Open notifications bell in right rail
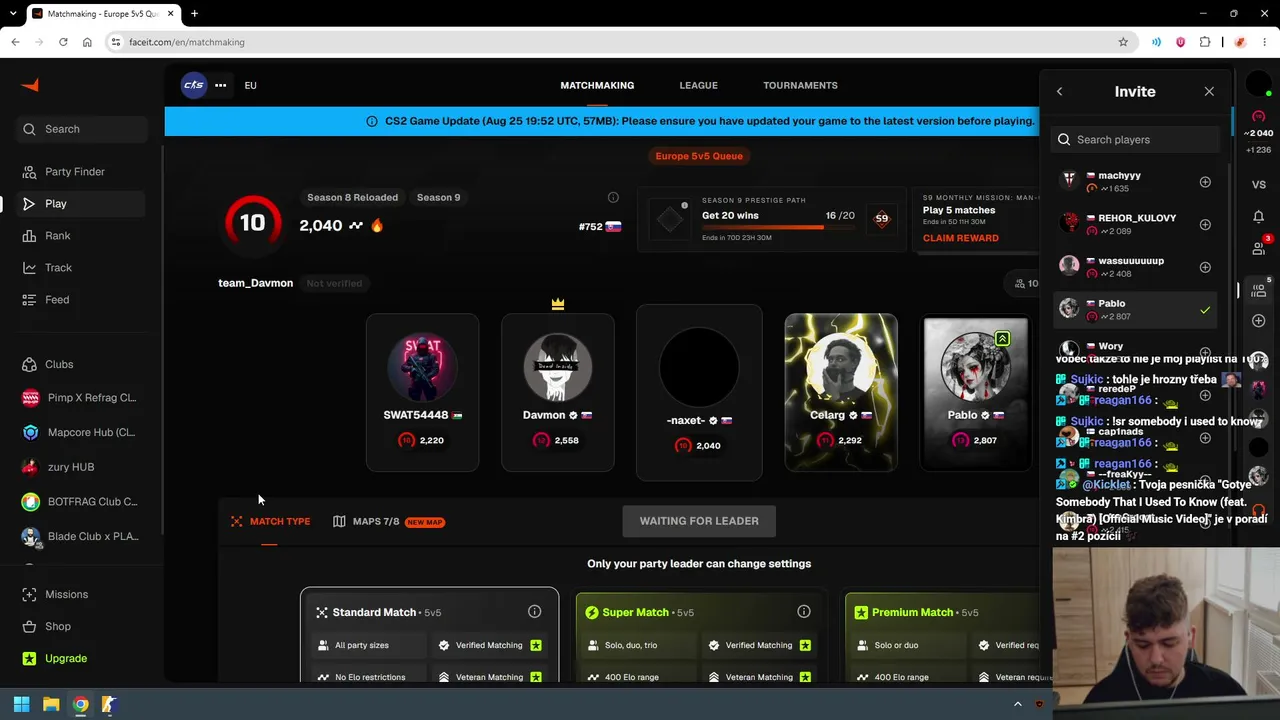 click(x=1259, y=216)
